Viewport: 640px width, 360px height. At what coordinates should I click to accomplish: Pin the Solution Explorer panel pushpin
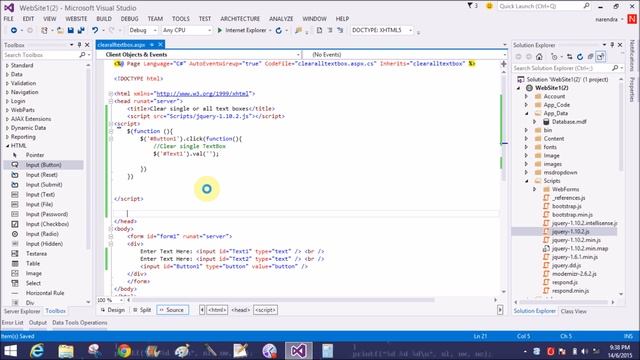coord(612,45)
